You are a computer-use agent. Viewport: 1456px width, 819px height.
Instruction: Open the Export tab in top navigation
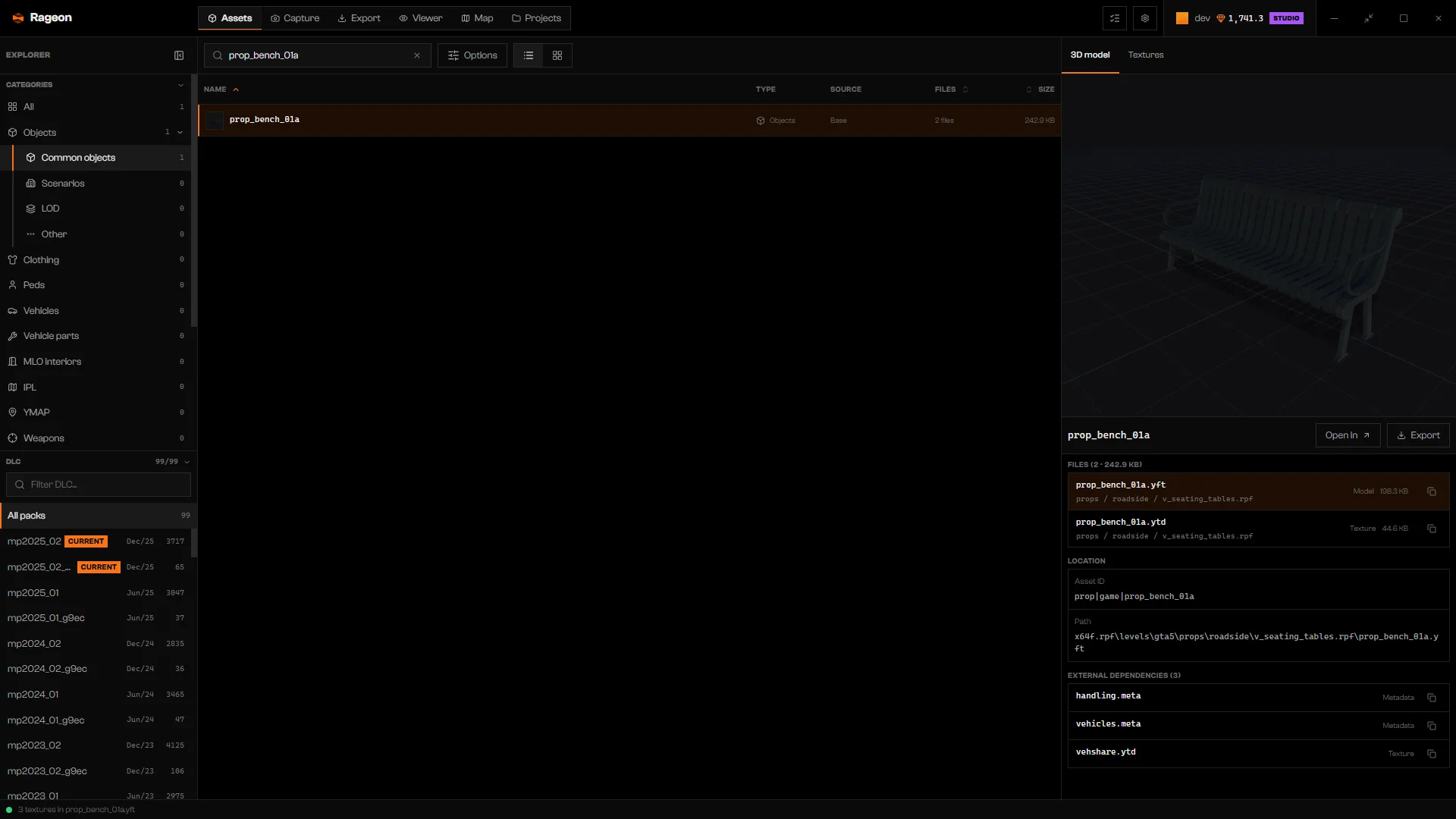(359, 18)
